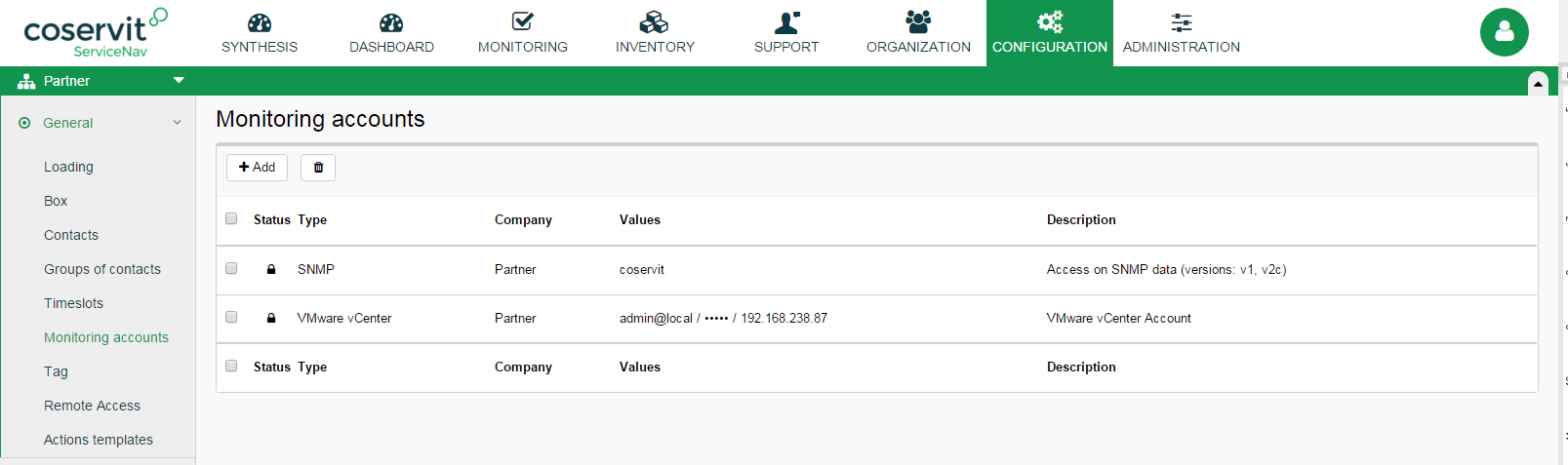Open Monitoring accounts in sidebar
Image resolution: width=1568 pixels, height=465 pixels.
click(106, 337)
